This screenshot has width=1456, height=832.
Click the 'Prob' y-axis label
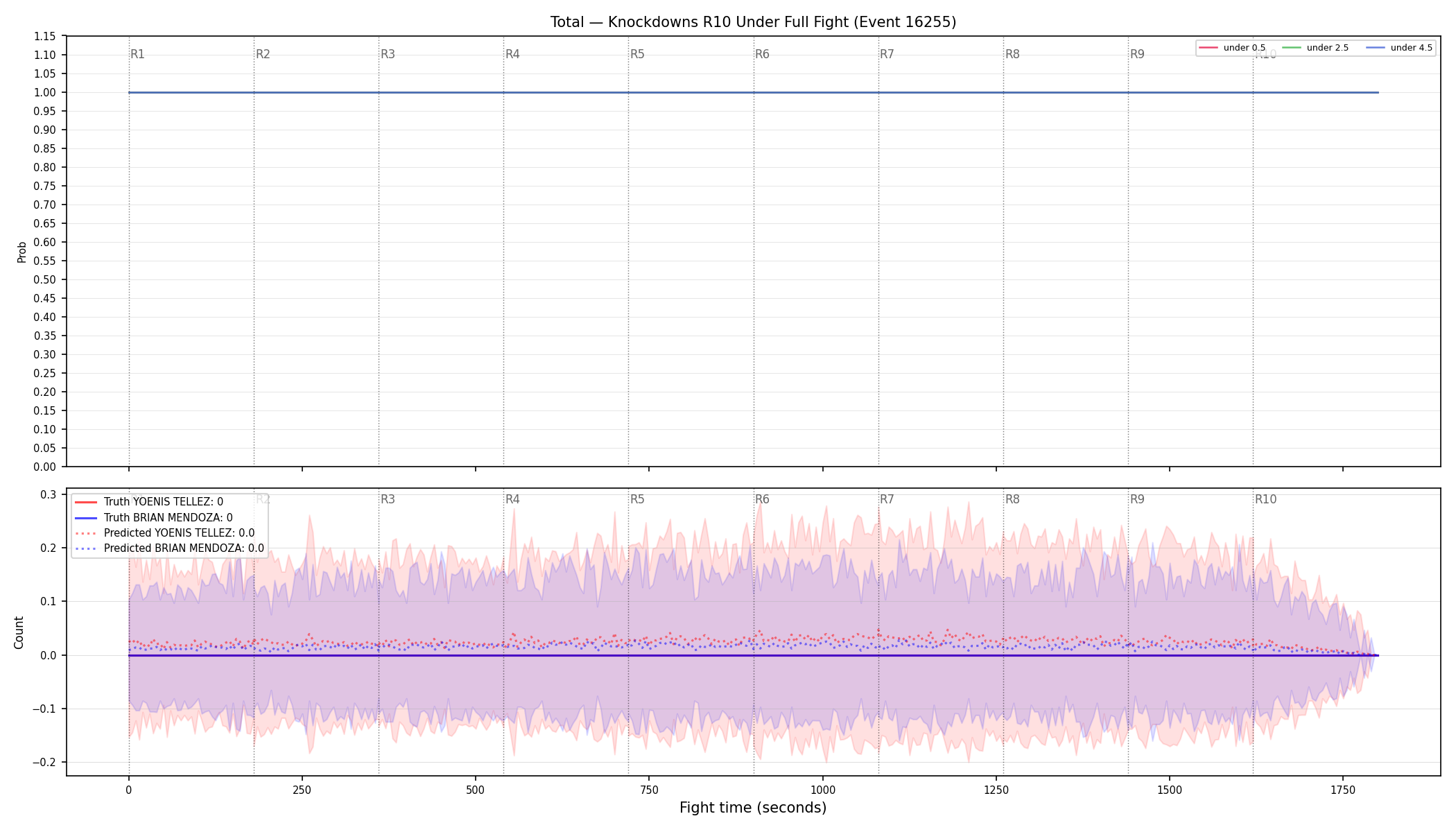pyautogui.click(x=21, y=252)
